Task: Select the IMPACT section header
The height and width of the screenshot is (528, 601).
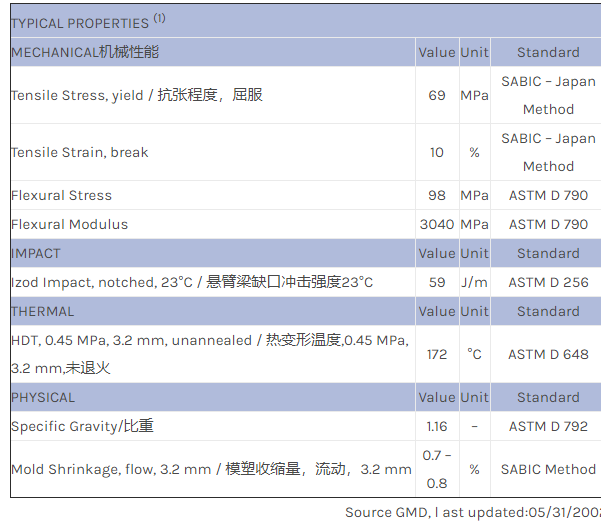Action: point(36,253)
